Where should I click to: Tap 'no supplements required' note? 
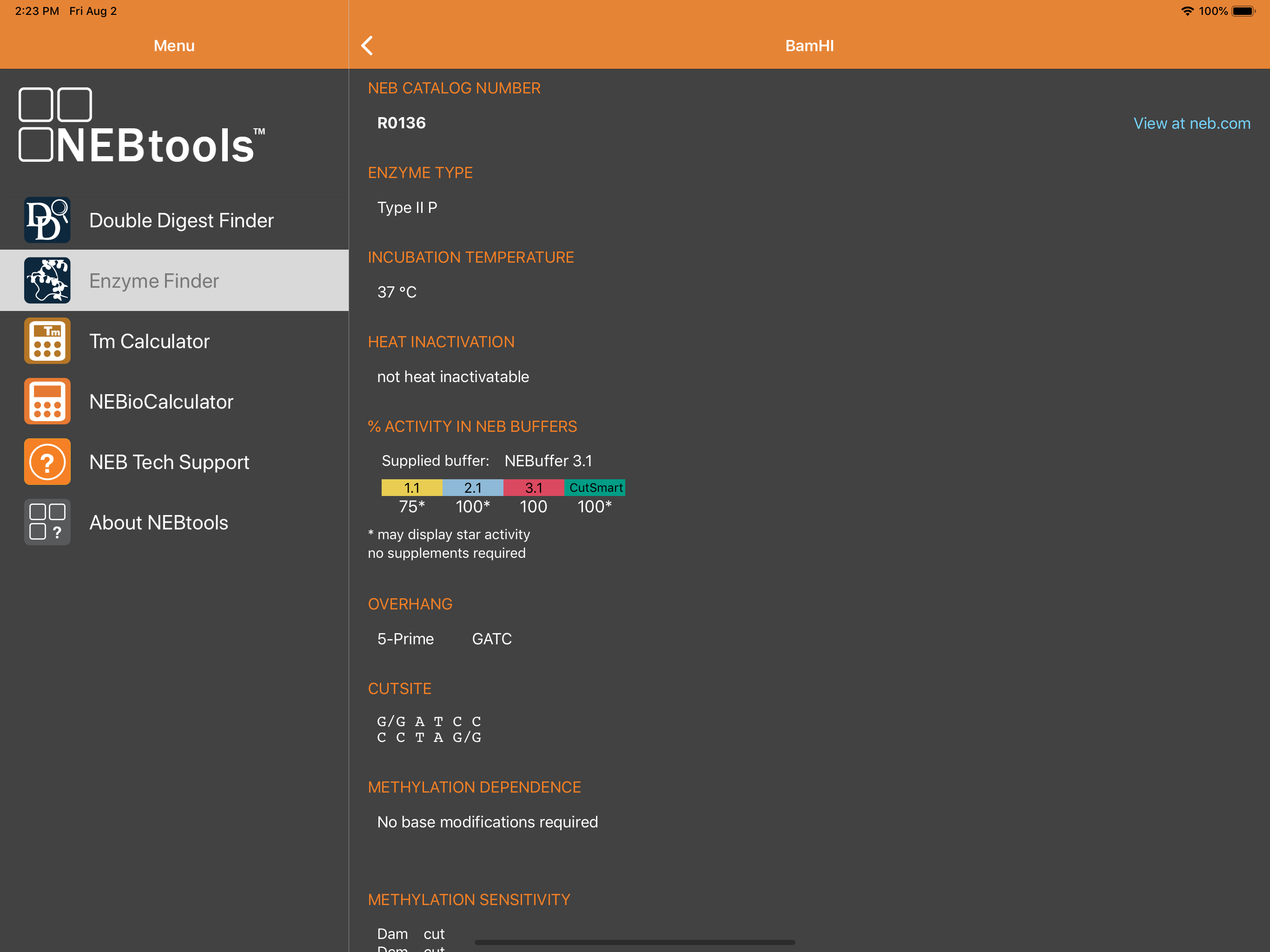click(x=446, y=553)
